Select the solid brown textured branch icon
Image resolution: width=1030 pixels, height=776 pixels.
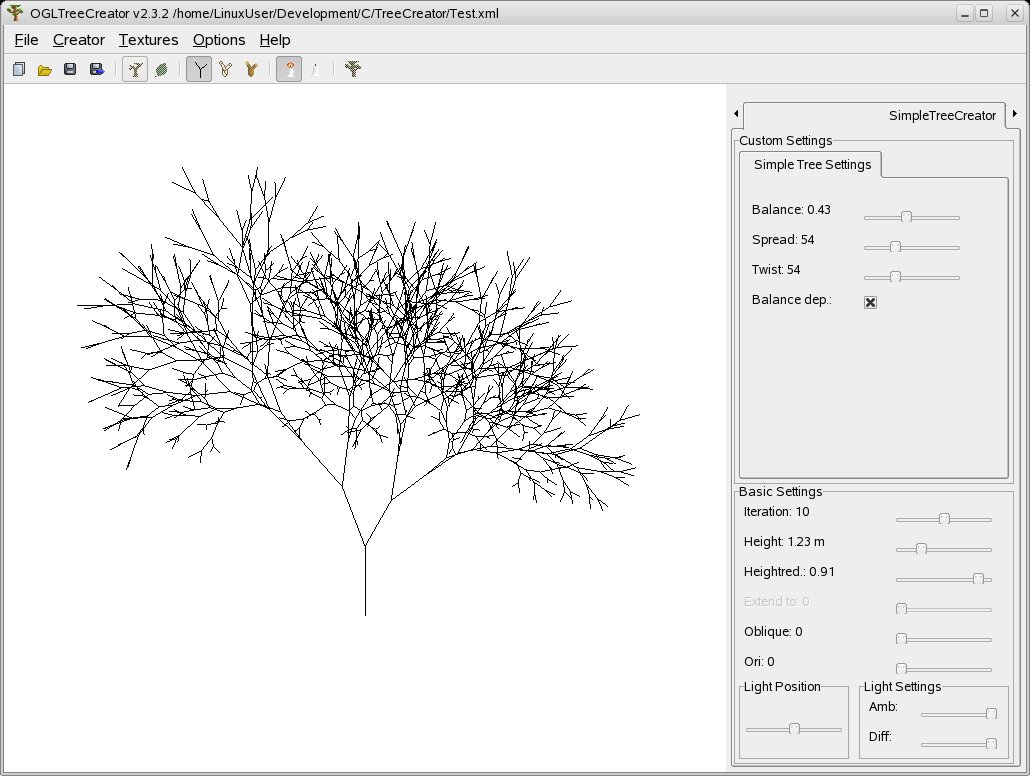tap(251, 69)
